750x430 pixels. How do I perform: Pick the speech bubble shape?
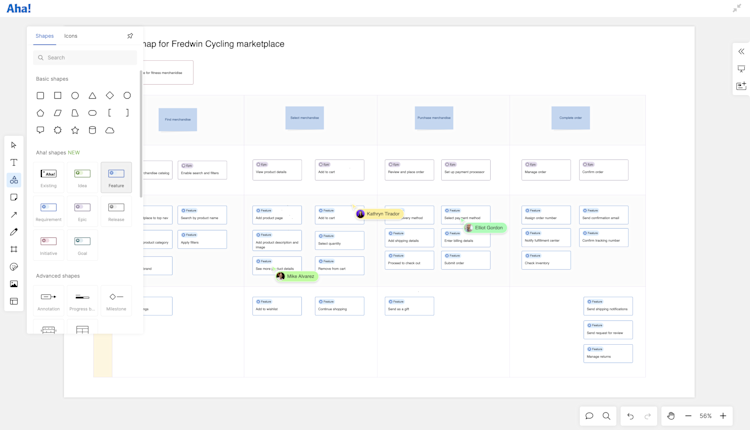click(40, 130)
